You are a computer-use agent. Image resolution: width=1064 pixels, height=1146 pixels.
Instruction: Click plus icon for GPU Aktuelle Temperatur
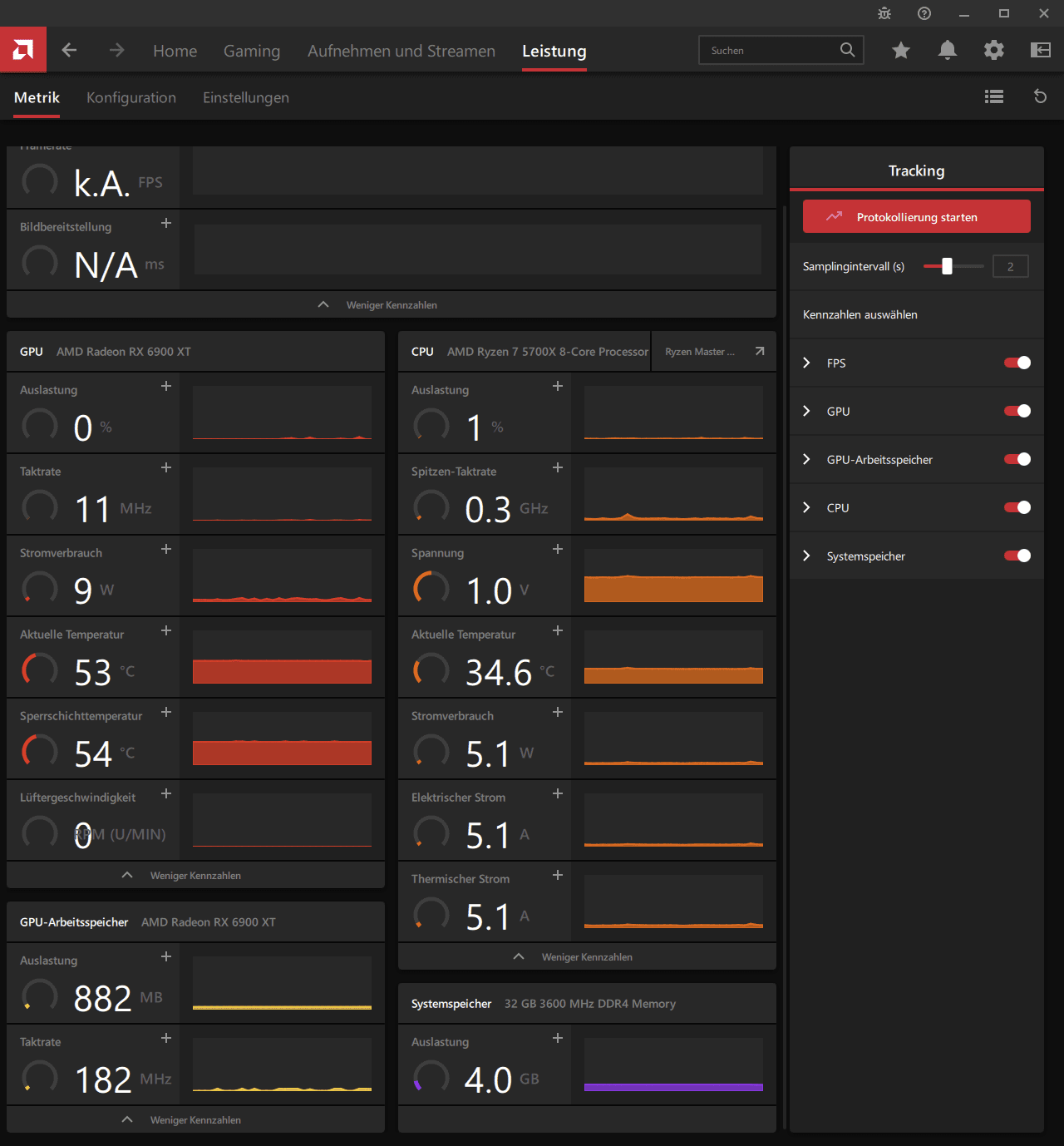pyautogui.click(x=166, y=630)
